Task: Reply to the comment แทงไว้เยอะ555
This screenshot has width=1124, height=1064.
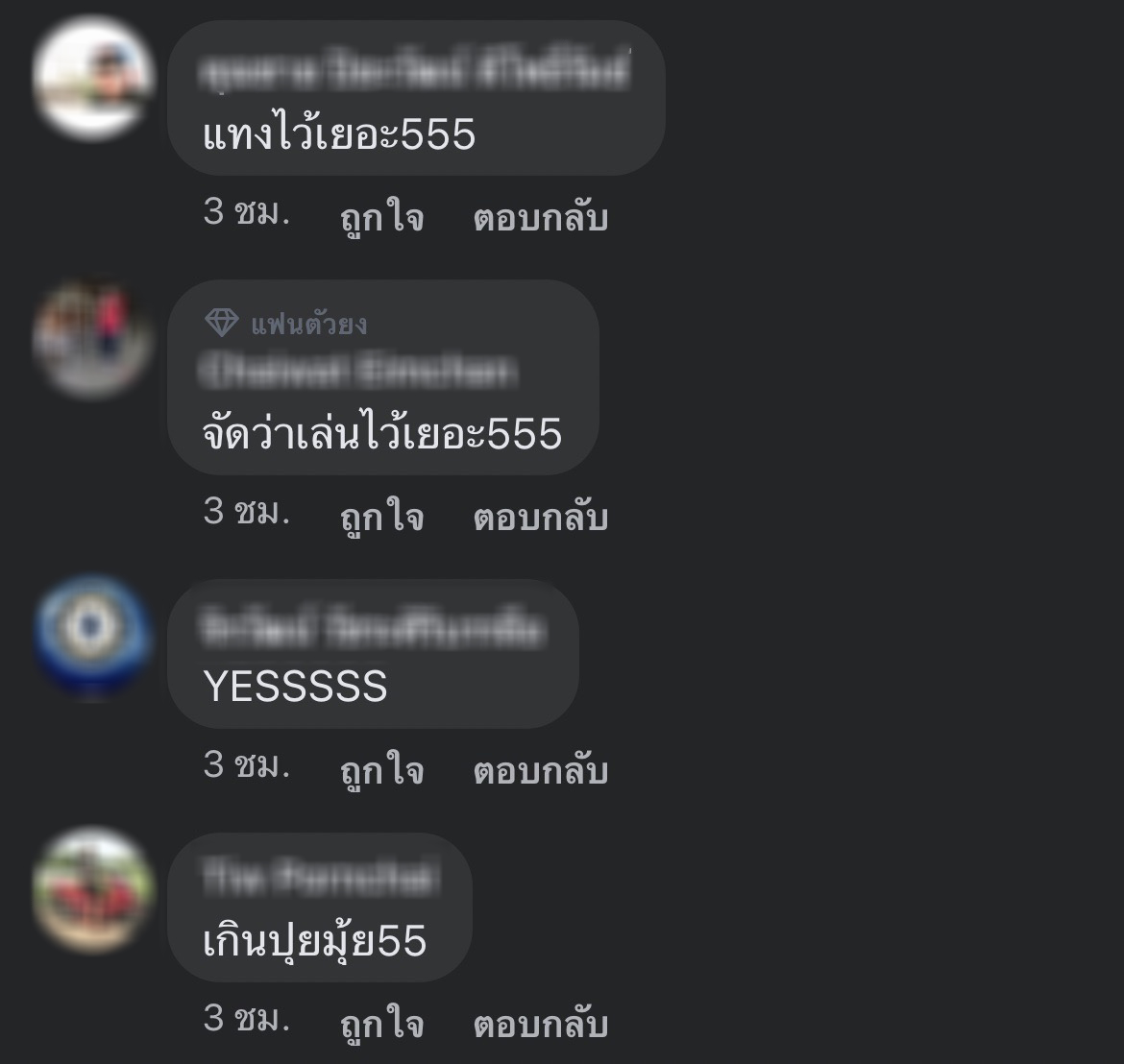Action: (x=541, y=217)
